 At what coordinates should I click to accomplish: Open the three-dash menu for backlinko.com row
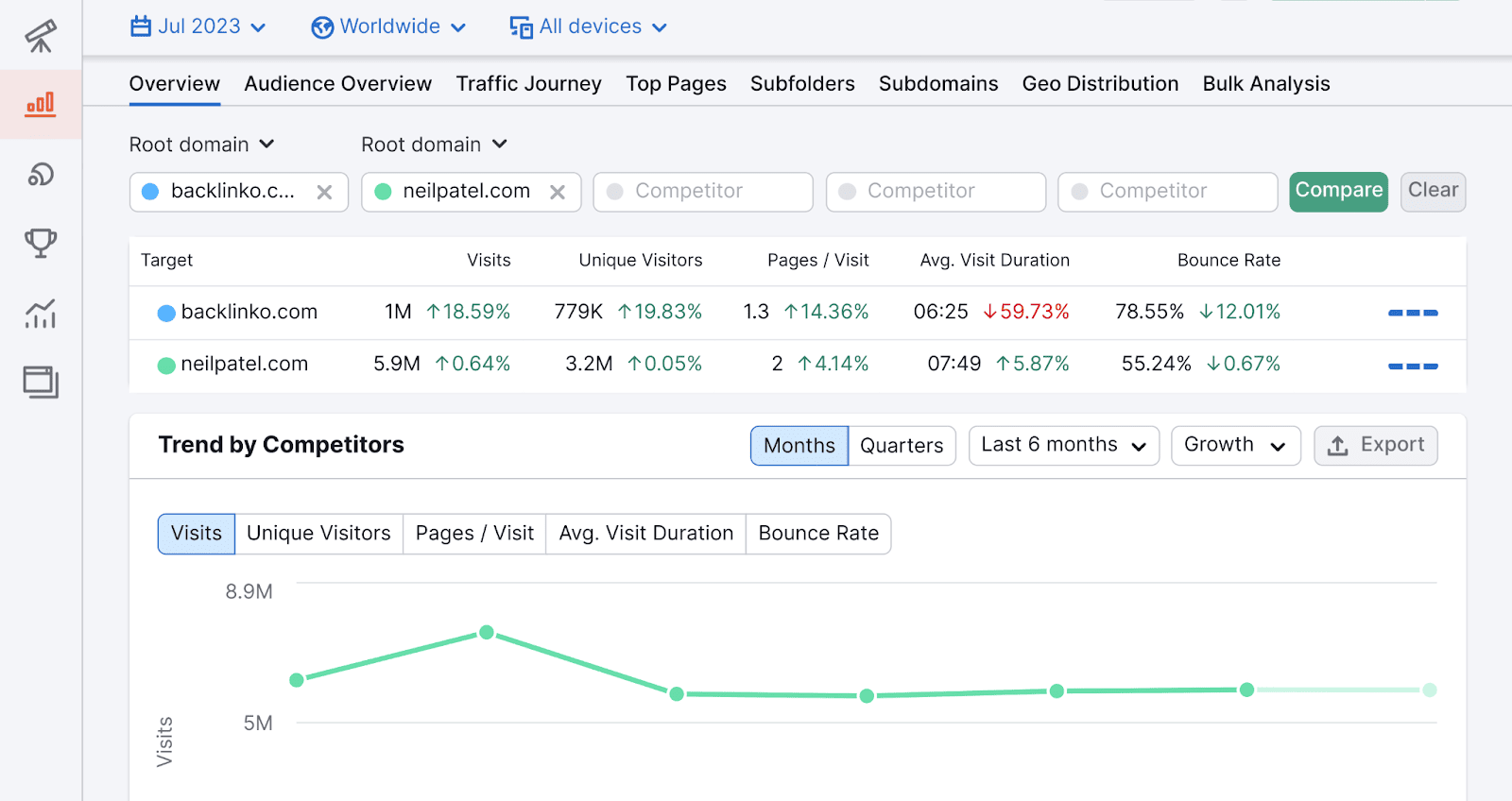click(1413, 313)
